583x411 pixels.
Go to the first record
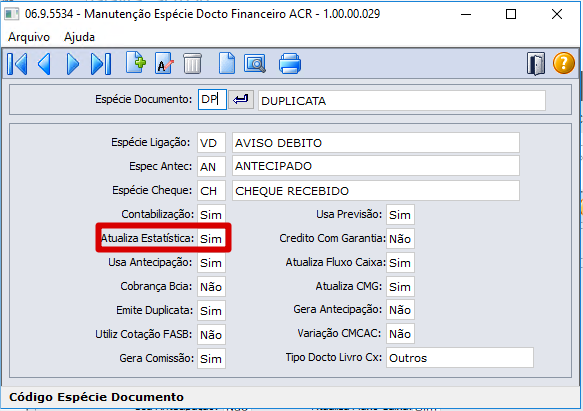point(17,64)
